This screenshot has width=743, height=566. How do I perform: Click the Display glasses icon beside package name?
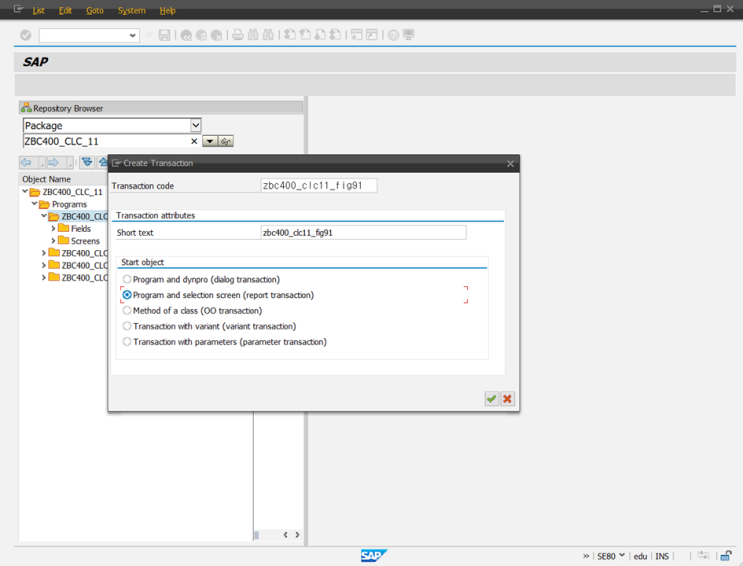click(226, 142)
